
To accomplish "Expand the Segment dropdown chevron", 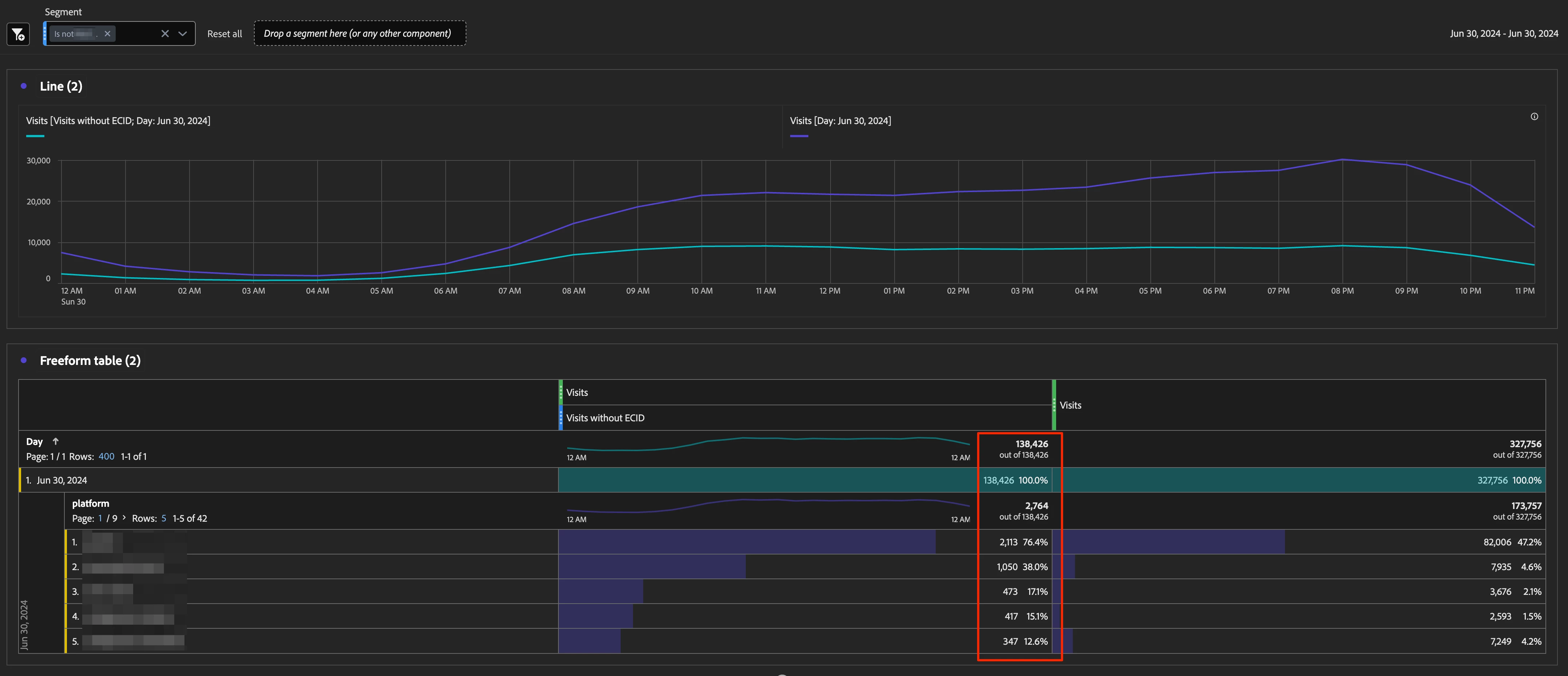I will [182, 33].
